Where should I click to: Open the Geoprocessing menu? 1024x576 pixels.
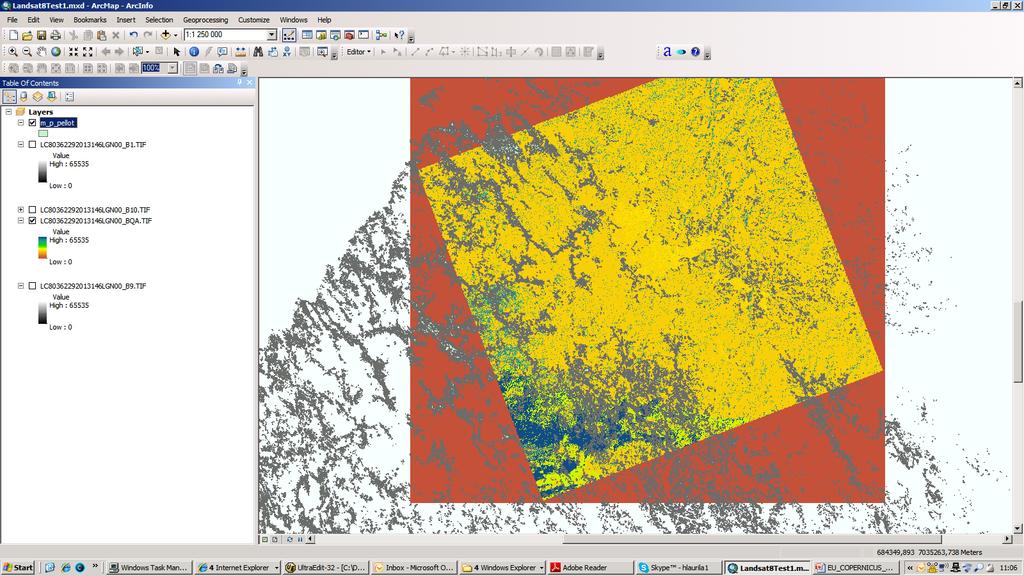coord(205,20)
